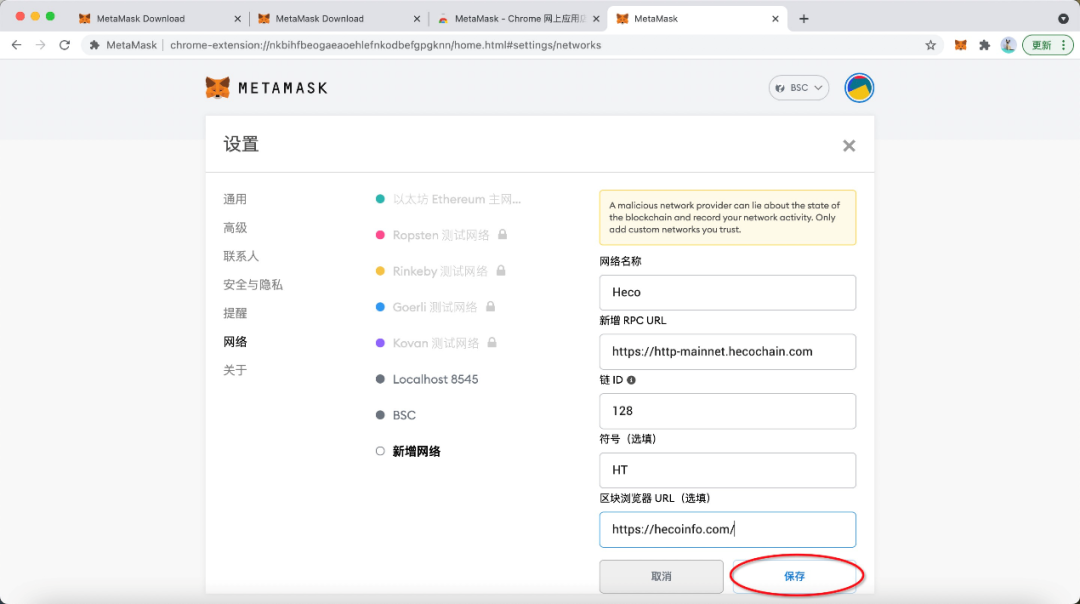
Task: Reload the current page
Action: pyautogui.click(x=65, y=45)
